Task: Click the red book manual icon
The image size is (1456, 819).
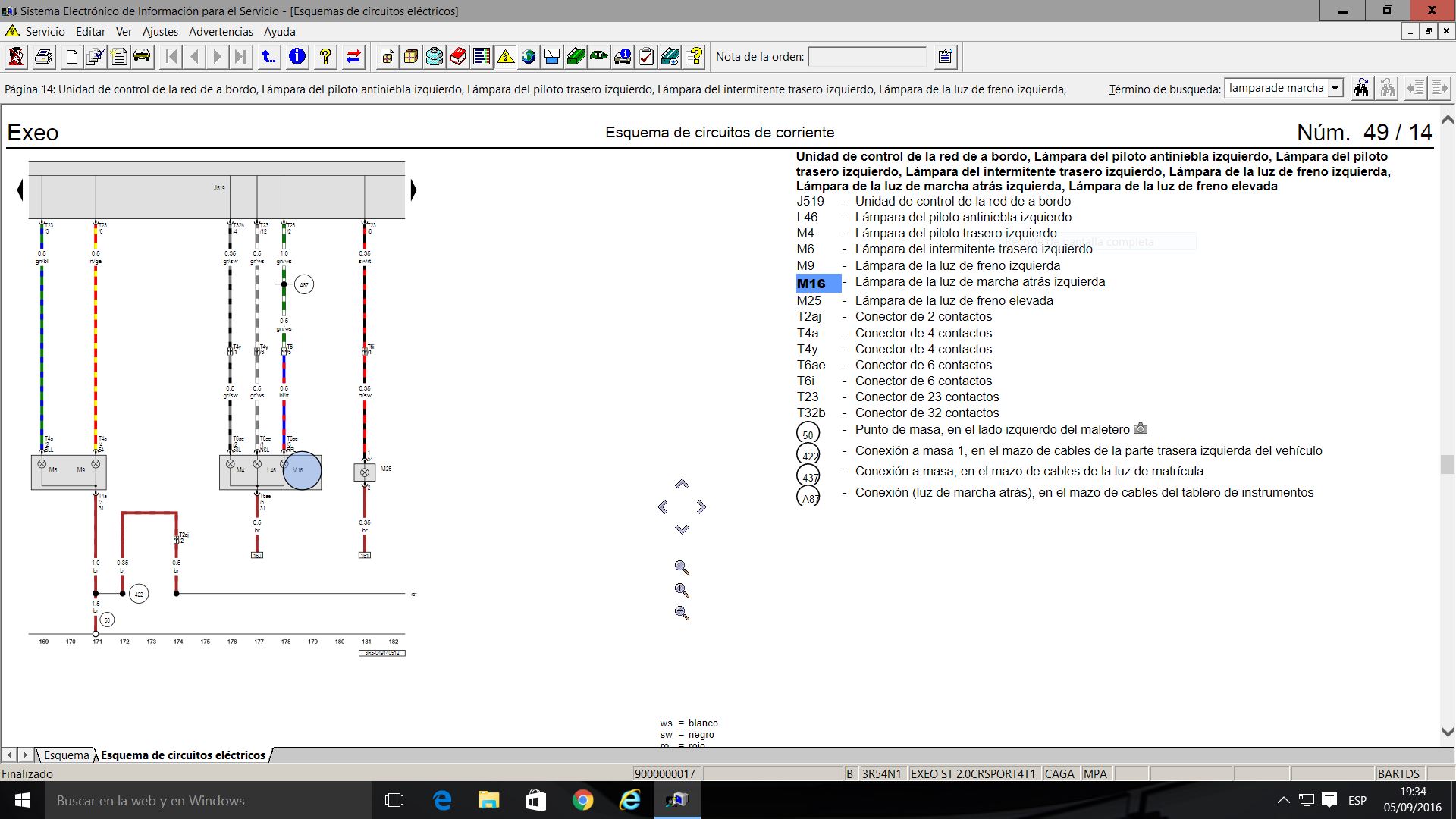Action: tap(458, 56)
